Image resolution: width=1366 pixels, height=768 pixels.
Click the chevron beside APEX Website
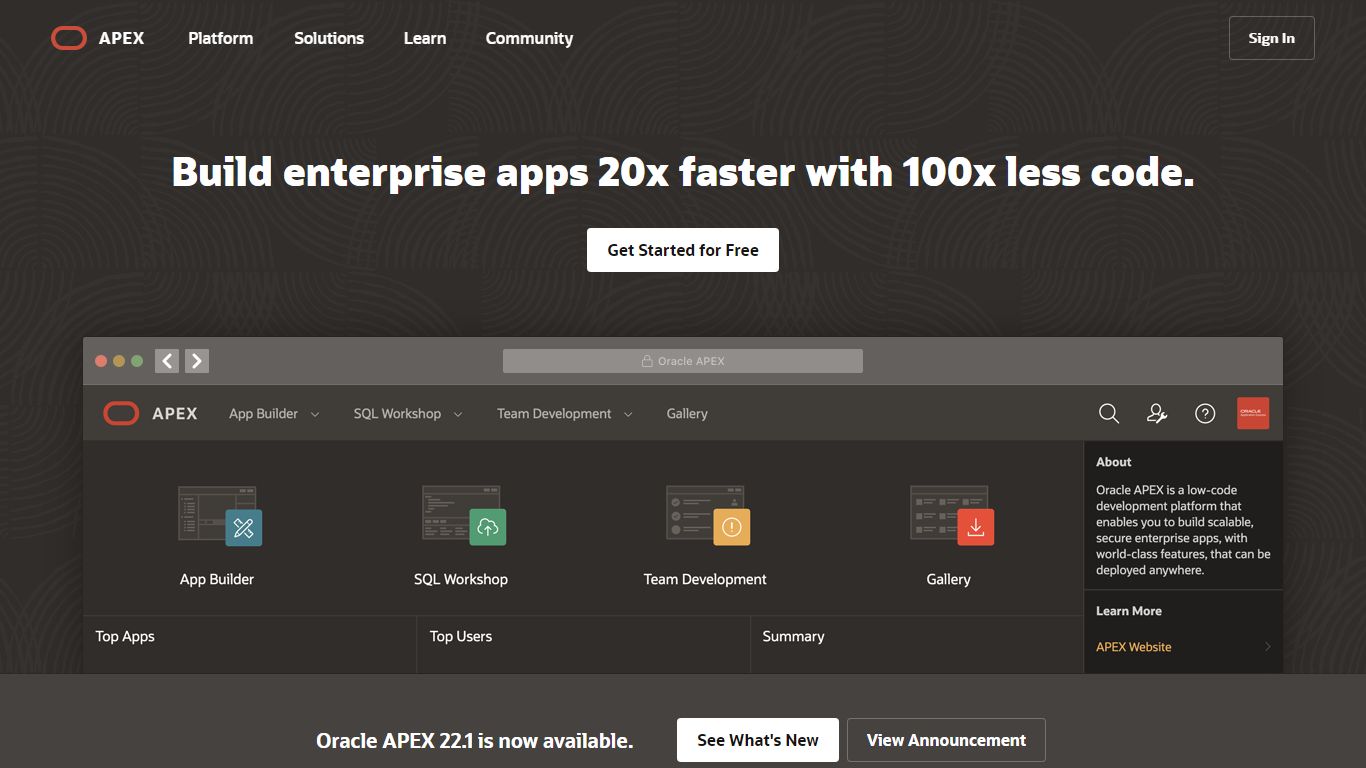(x=1267, y=647)
